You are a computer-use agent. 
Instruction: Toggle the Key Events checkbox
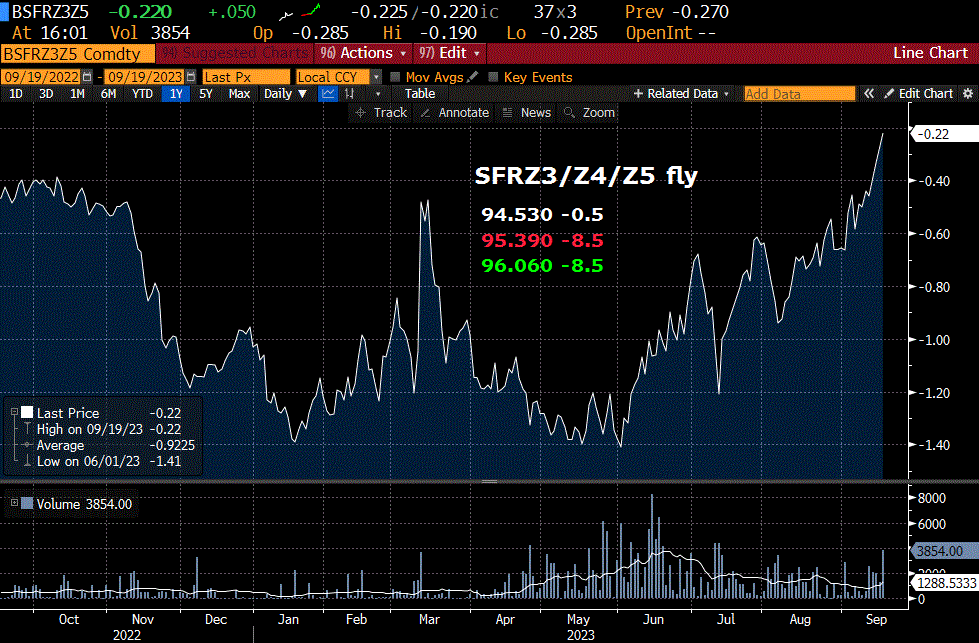pyautogui.click(x=493, y=77)
